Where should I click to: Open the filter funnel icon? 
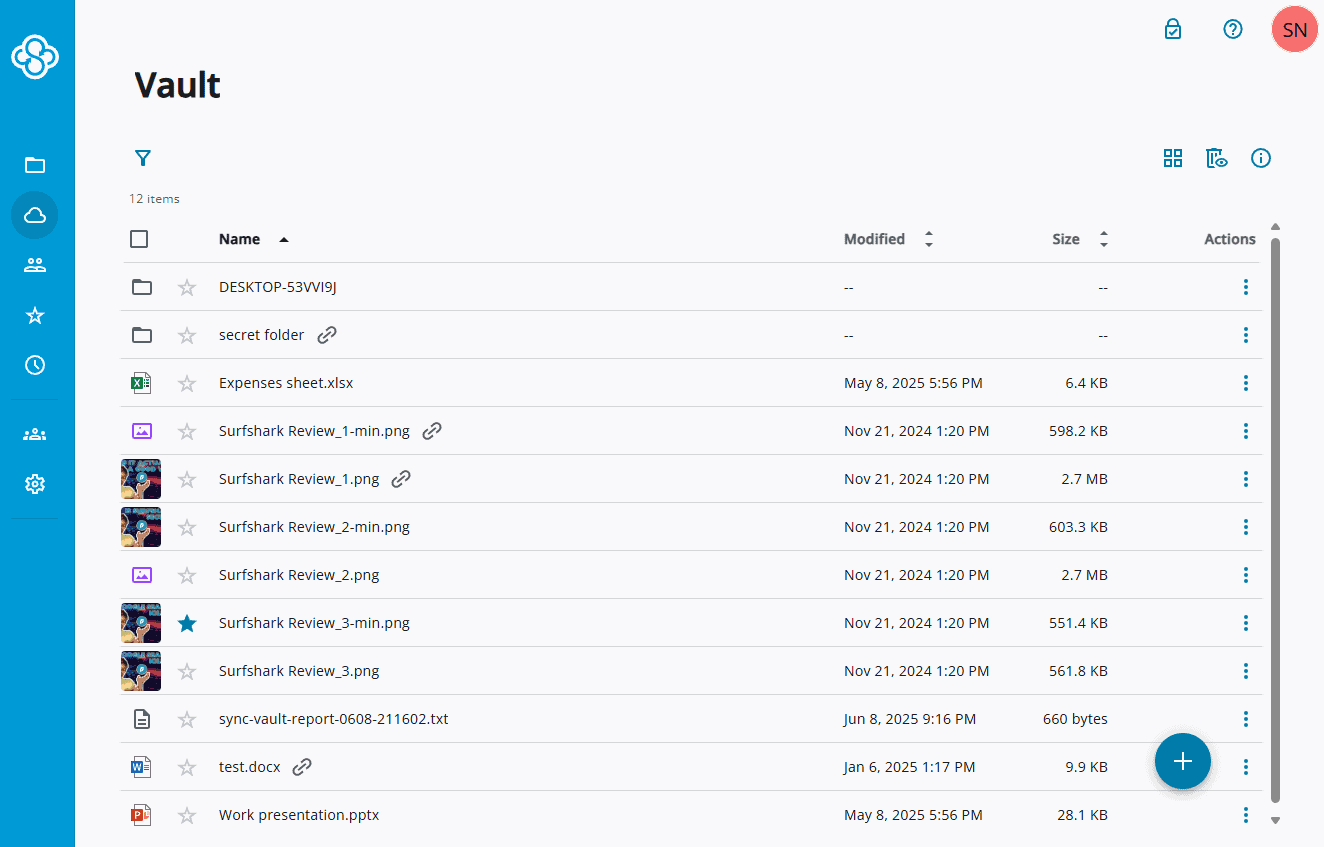point(143,158)
